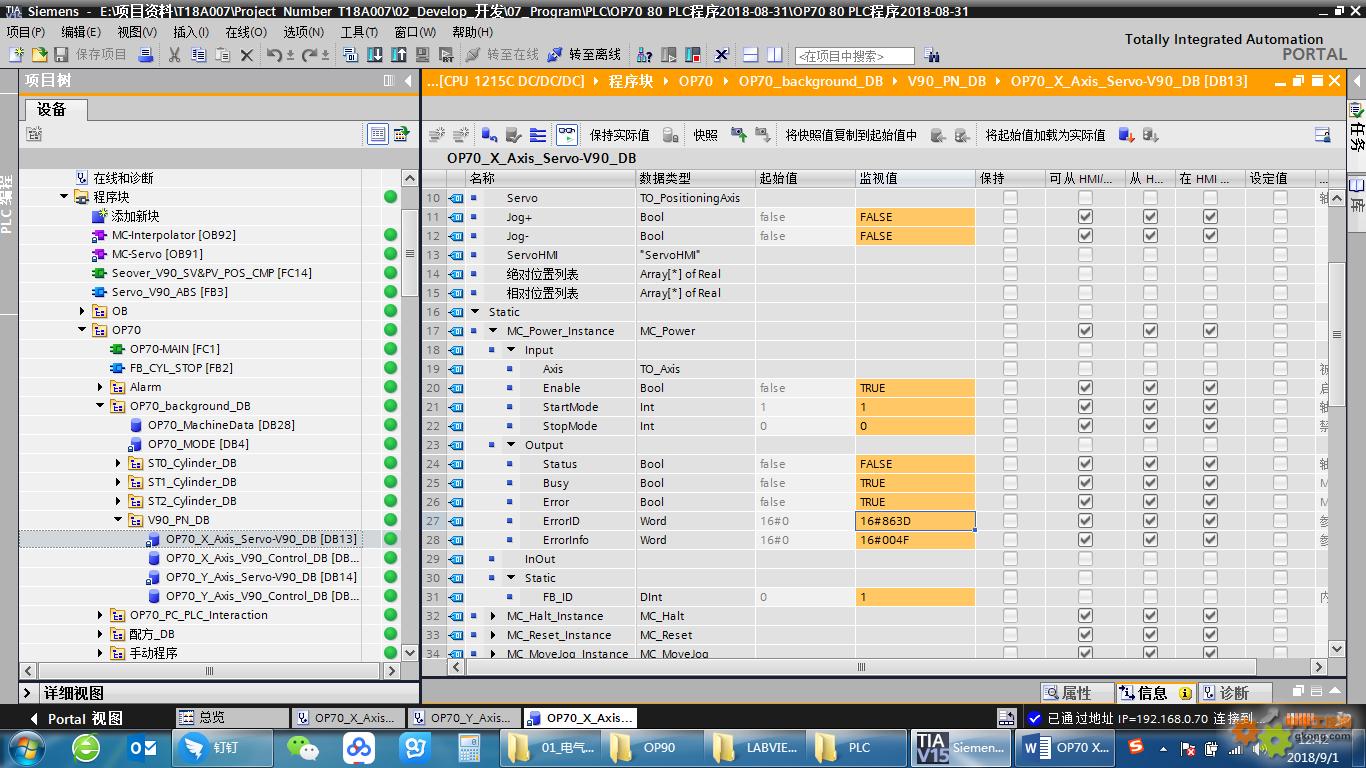This screenshot has height=768, width=1366.
Task: Open the 在线(O) menu
Action: tap(245, 32)
